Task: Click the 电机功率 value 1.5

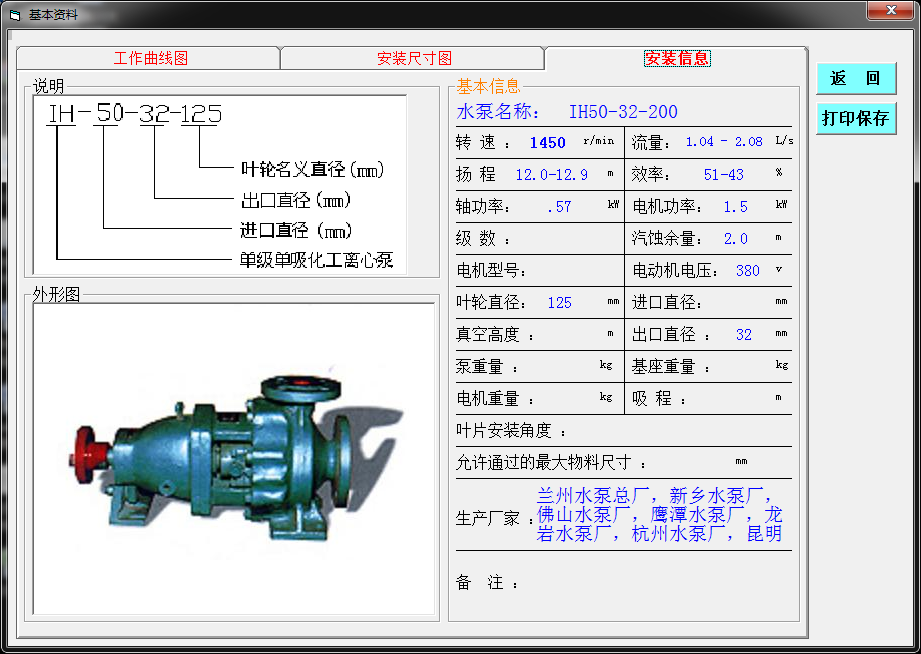Action: [x=735, y=207]
